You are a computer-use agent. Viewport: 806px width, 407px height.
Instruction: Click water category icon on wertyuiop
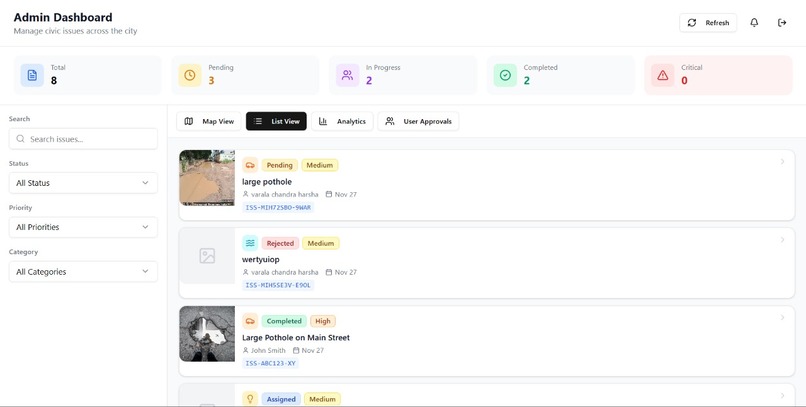coord(250,243)
